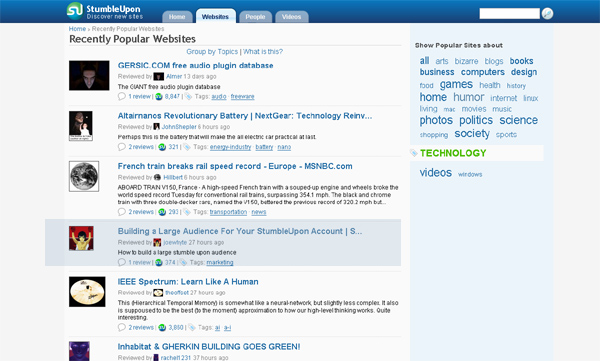Select the 'photos' topic in tag cloud
Viewport: 600px width, 361px height.
[436, 121]
